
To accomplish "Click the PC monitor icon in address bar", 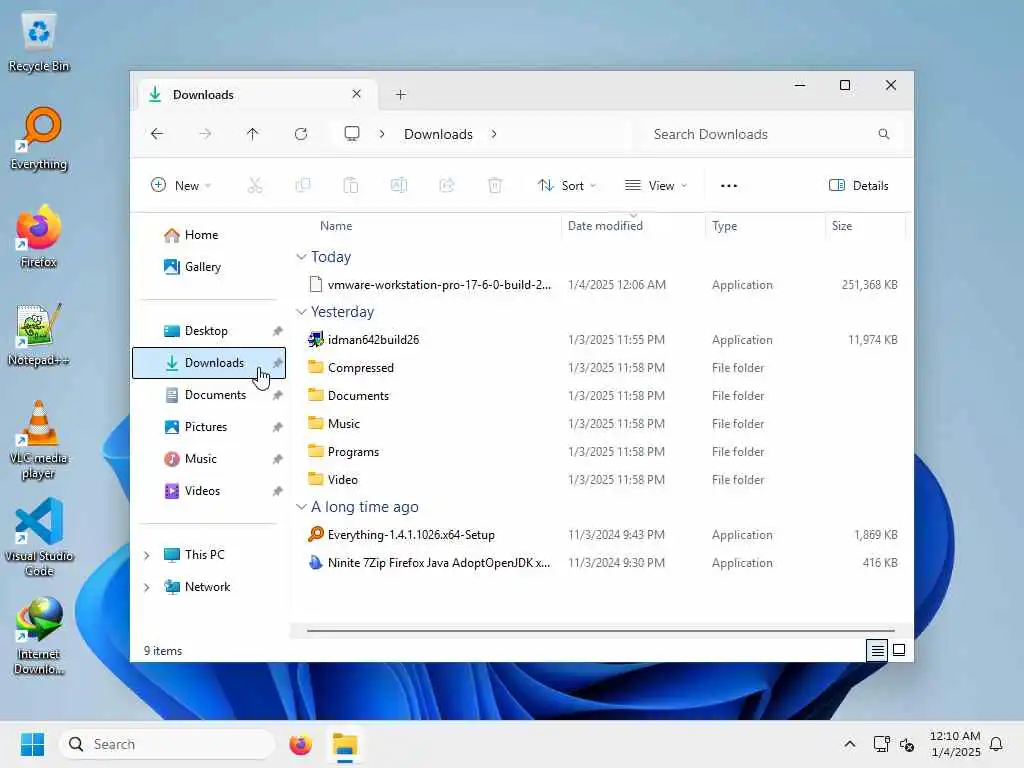I will click(352, 134).
